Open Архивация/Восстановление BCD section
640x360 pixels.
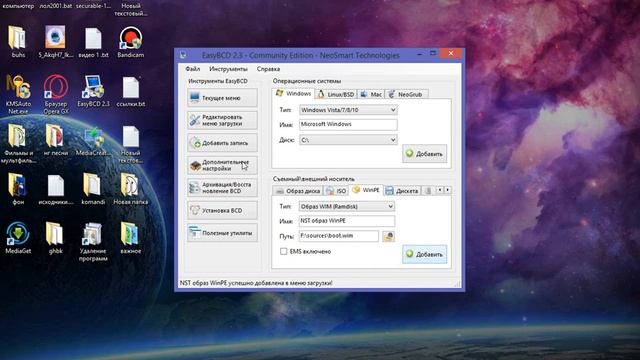click(x=222, y=188)
